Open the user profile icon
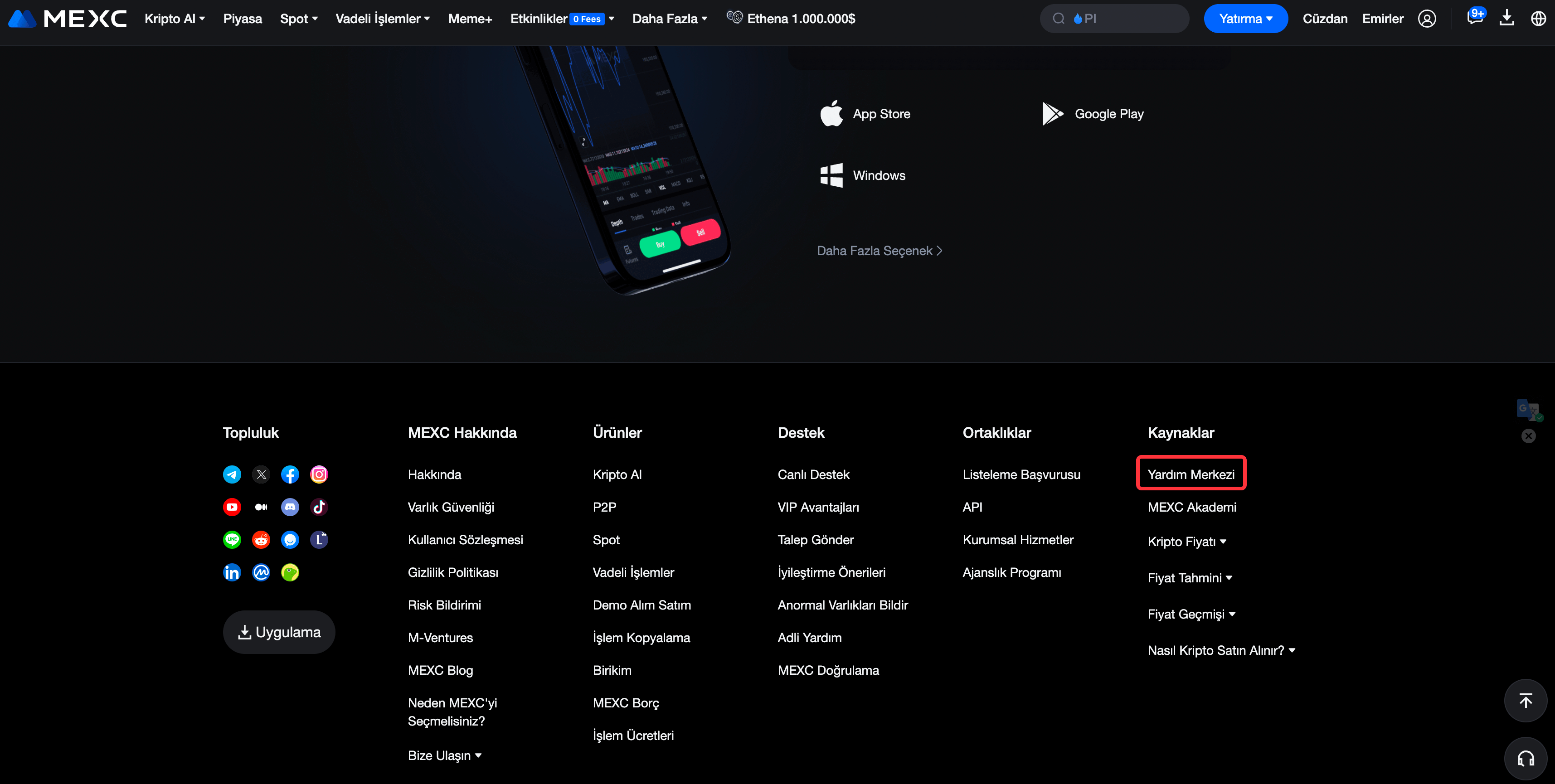Image resolution: width=1555 pixels, height=784 pixels. tap(1426, 19)
